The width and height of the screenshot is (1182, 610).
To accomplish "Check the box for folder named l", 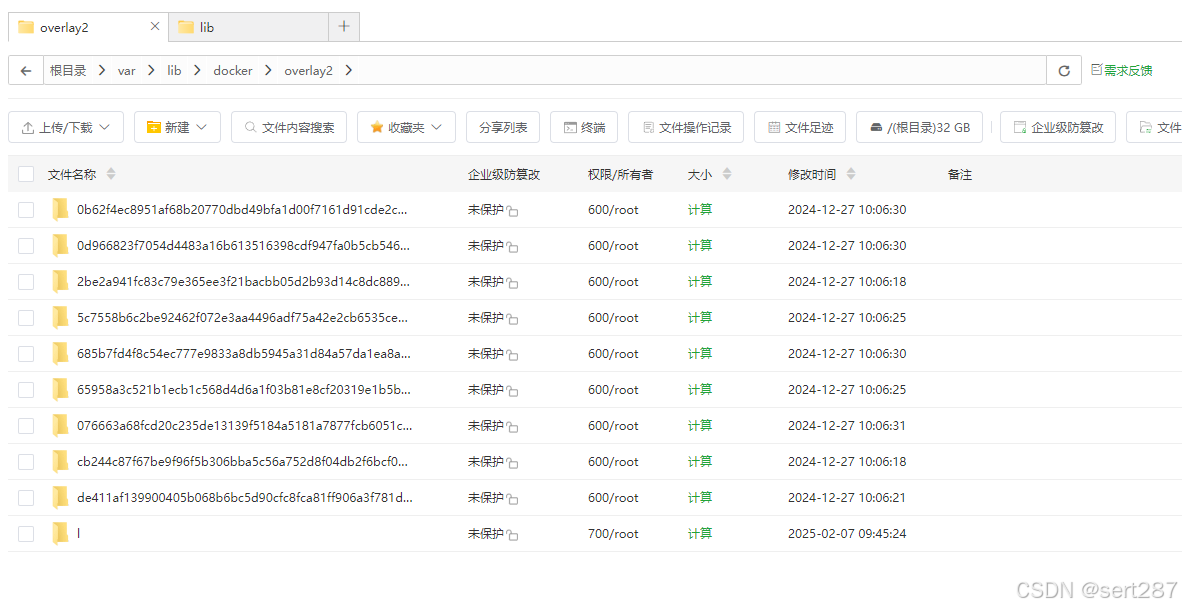I will pyautogui.click(x=26, y=534).
